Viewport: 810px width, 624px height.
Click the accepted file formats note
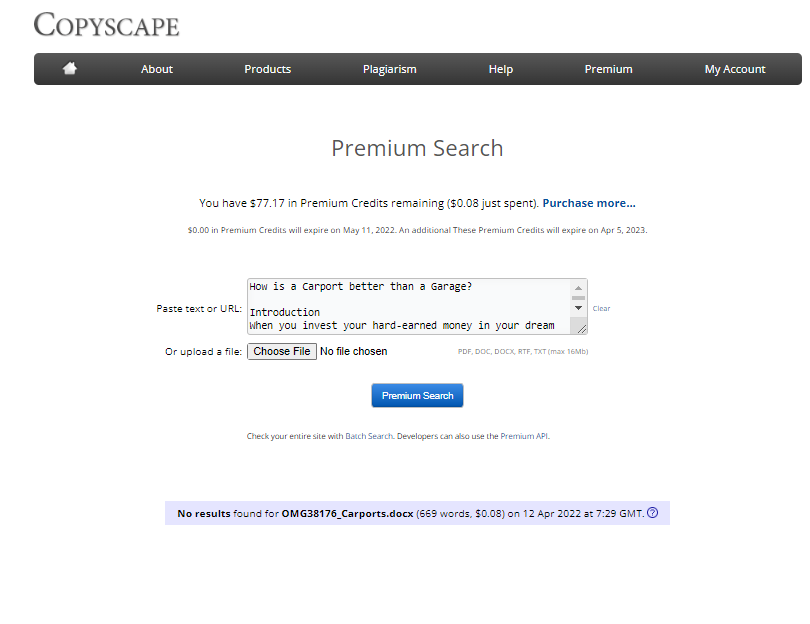(x=523, y=351)
